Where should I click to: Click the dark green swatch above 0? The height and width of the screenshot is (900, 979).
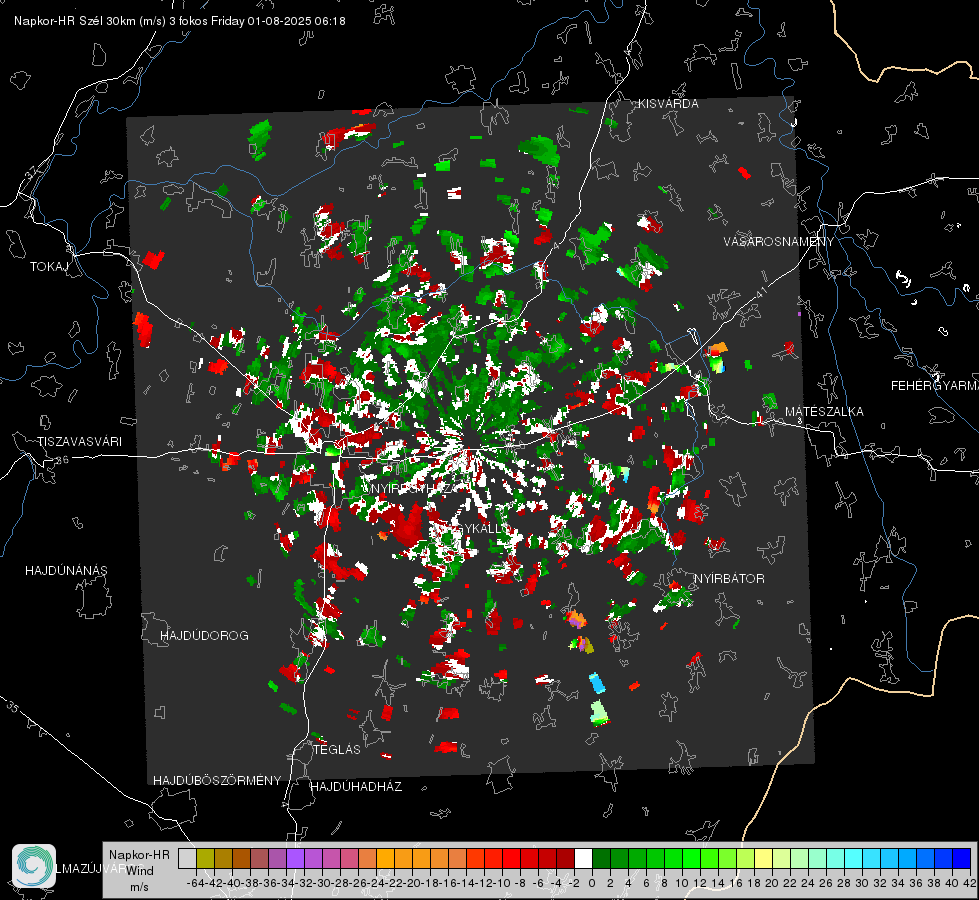(601, 858)
